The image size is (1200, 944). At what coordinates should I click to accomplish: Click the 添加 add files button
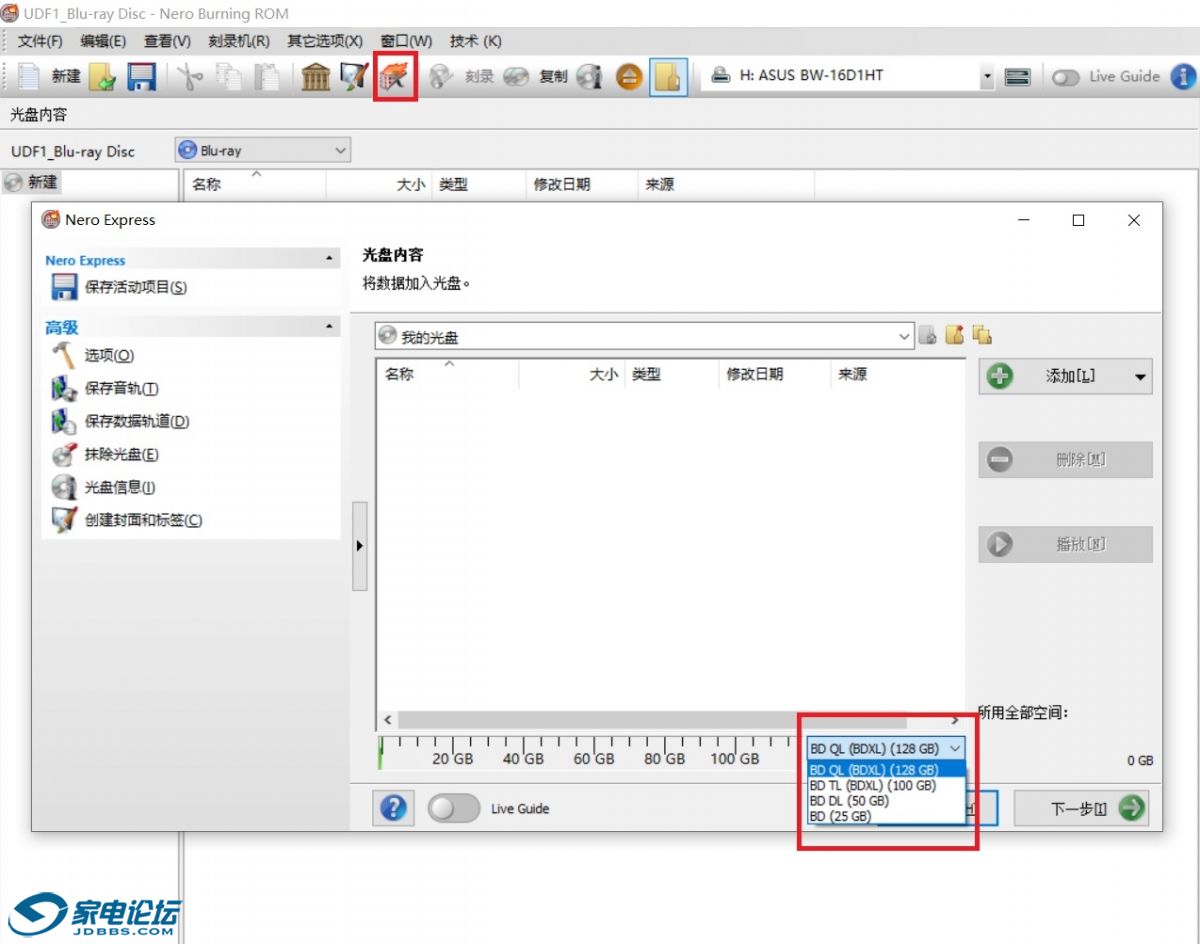coord(1064,376)
